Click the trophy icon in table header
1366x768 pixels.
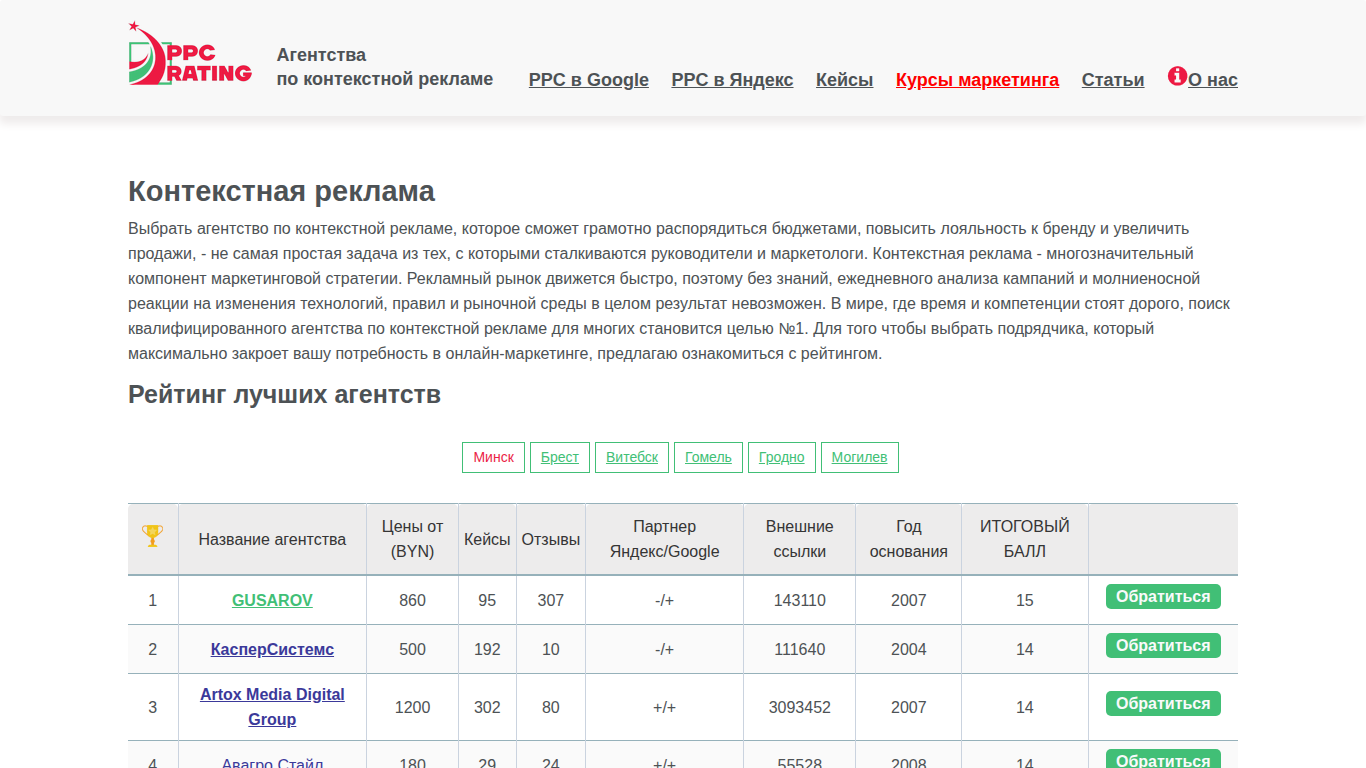152,536
